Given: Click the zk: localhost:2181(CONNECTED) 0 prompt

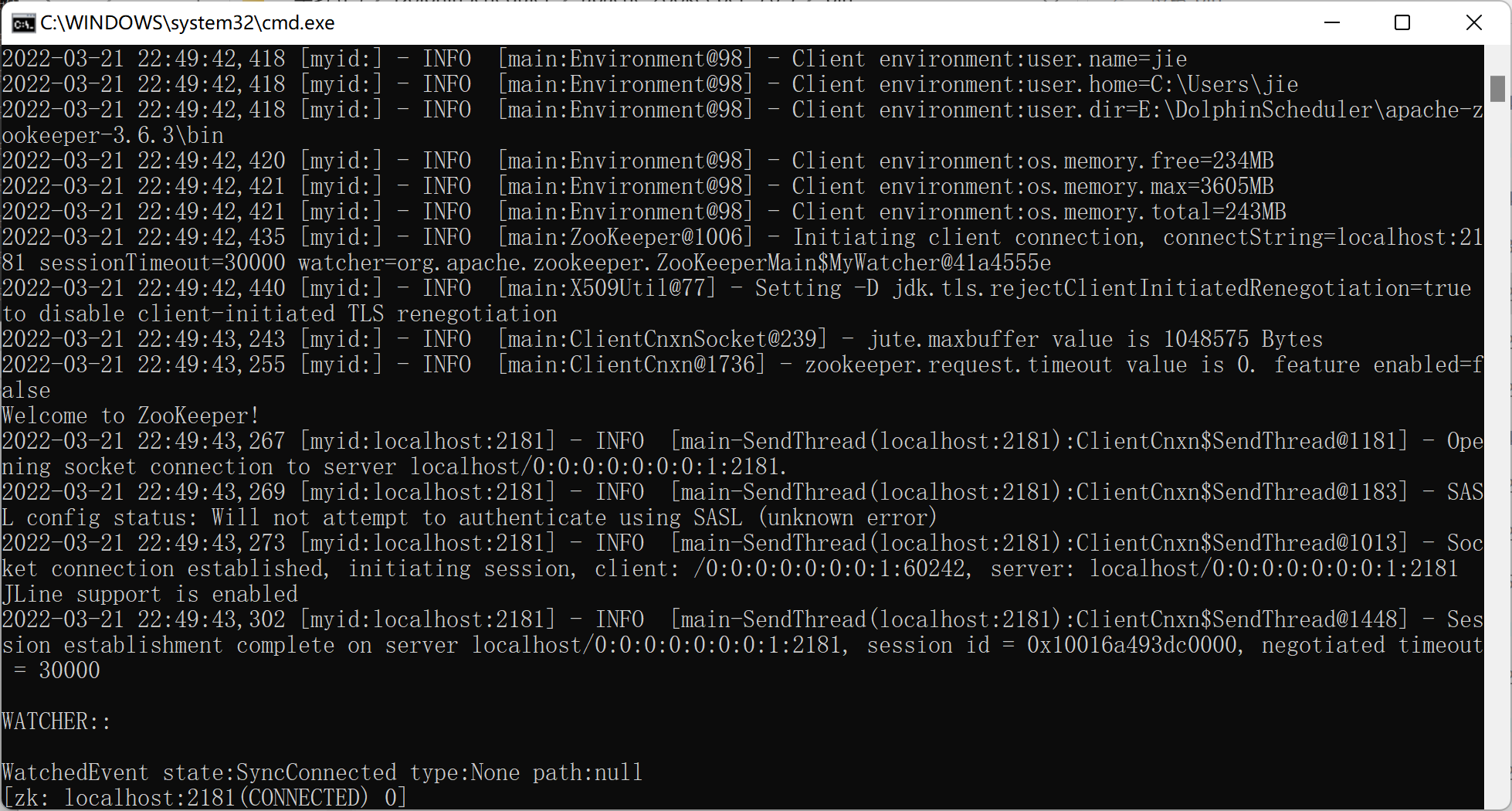Looking at the screenshot, I should click(x=205, y=797).
